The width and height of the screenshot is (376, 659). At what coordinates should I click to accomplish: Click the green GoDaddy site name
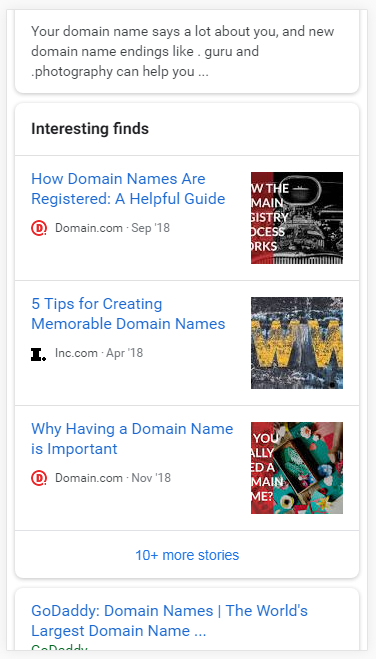[59, 648]
